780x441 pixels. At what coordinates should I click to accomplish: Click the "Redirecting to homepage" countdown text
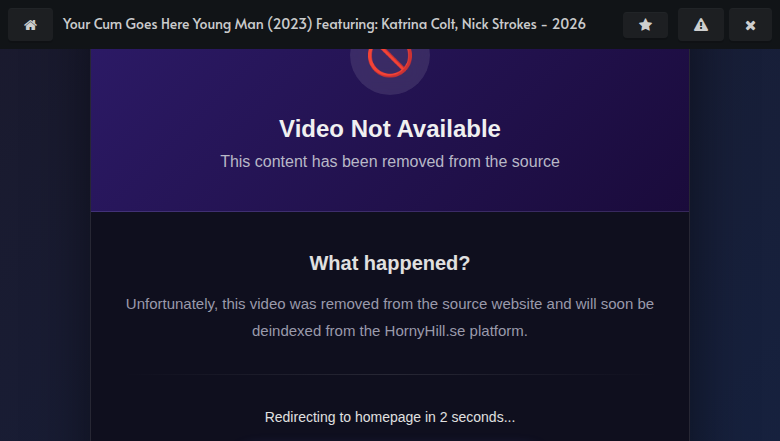[390, 417]
